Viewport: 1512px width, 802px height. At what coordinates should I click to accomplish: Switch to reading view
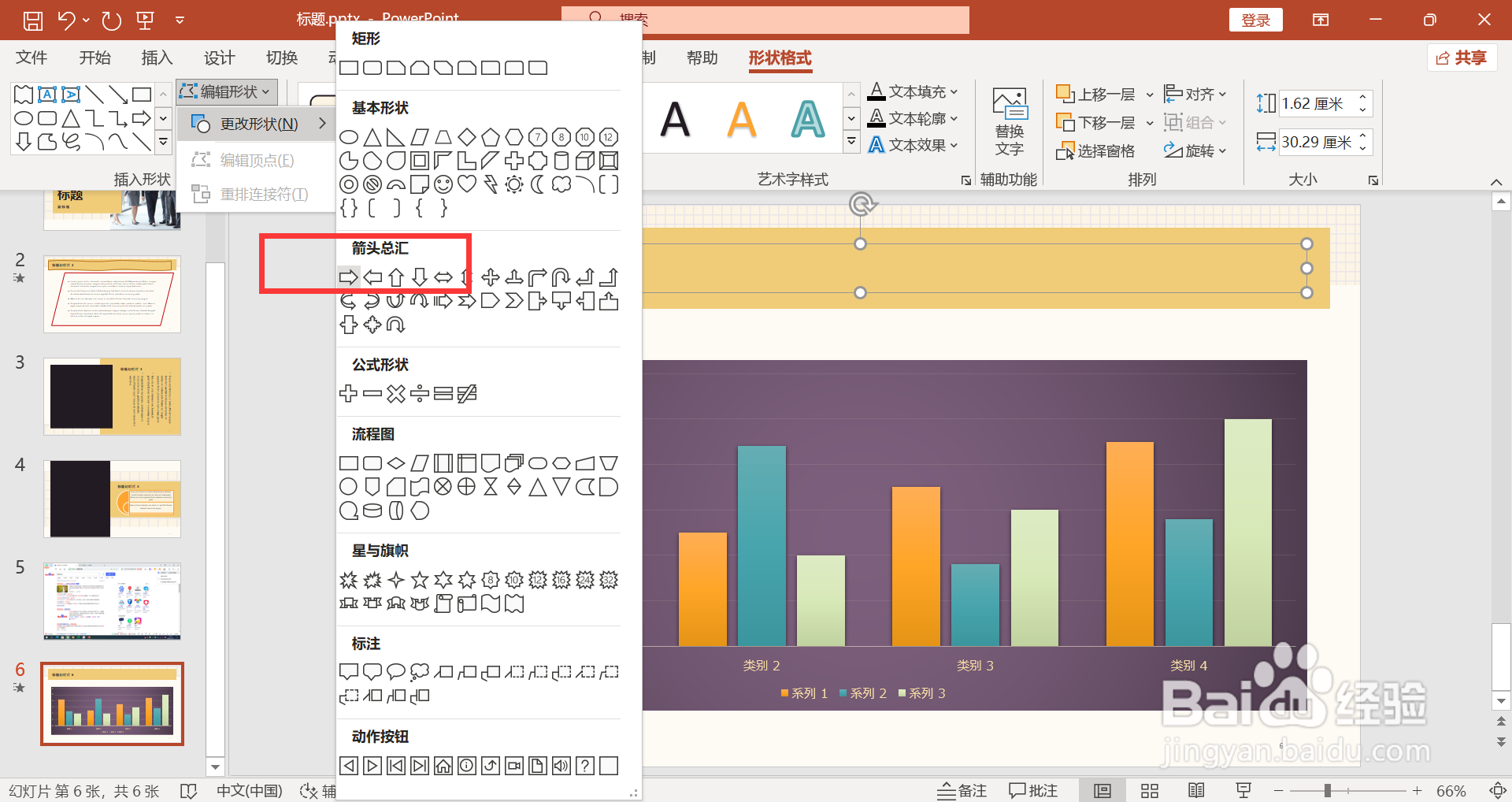point(1196,790)
